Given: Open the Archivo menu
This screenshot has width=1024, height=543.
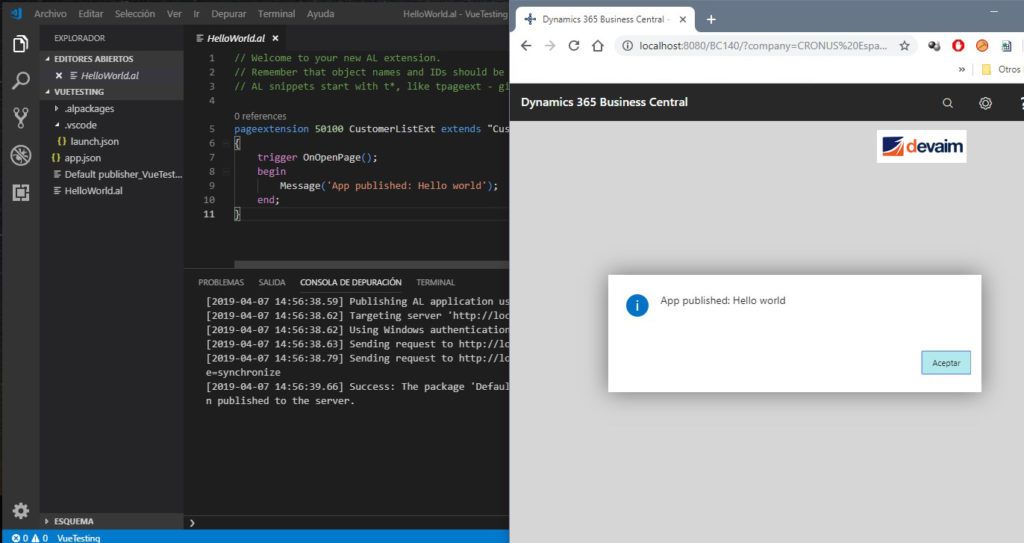Looking at the screenshot, I should [50, 14].
